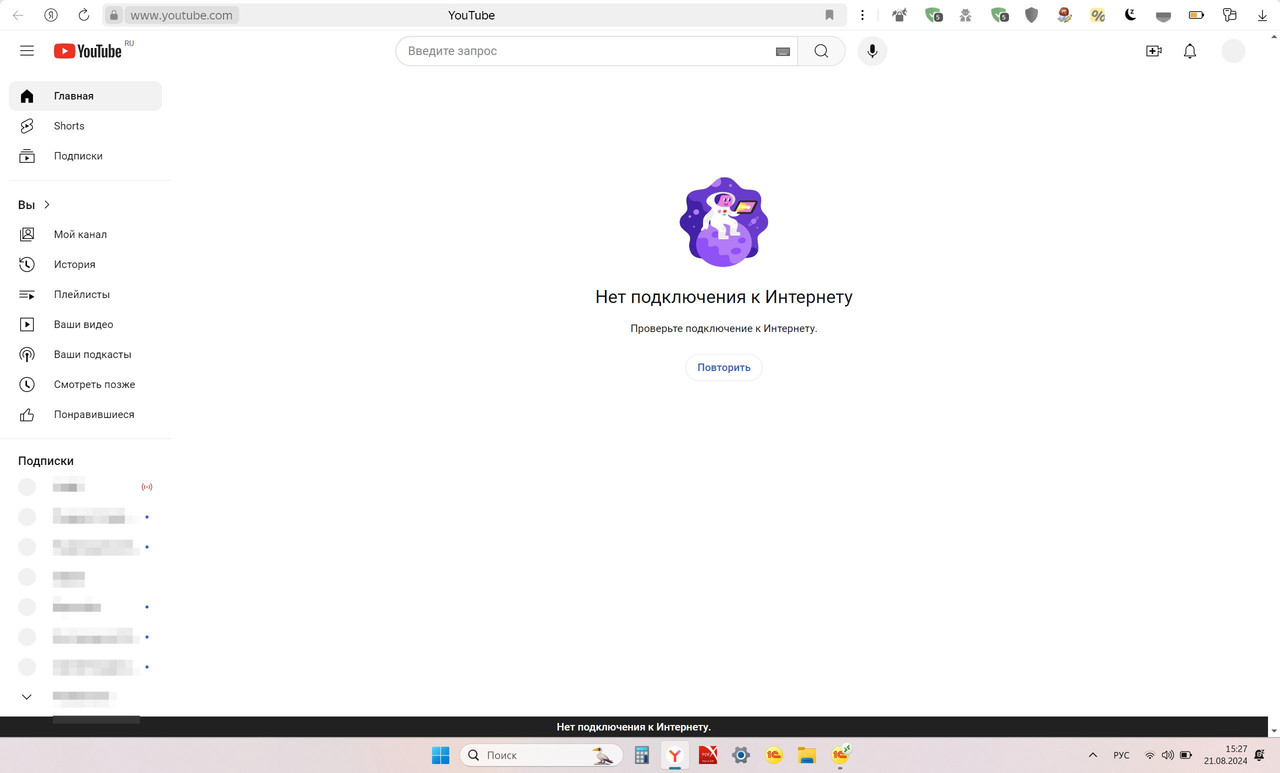The image size is (1280, 773).
Task: Open the PDF app on taskbar
Action: (708, 755)
